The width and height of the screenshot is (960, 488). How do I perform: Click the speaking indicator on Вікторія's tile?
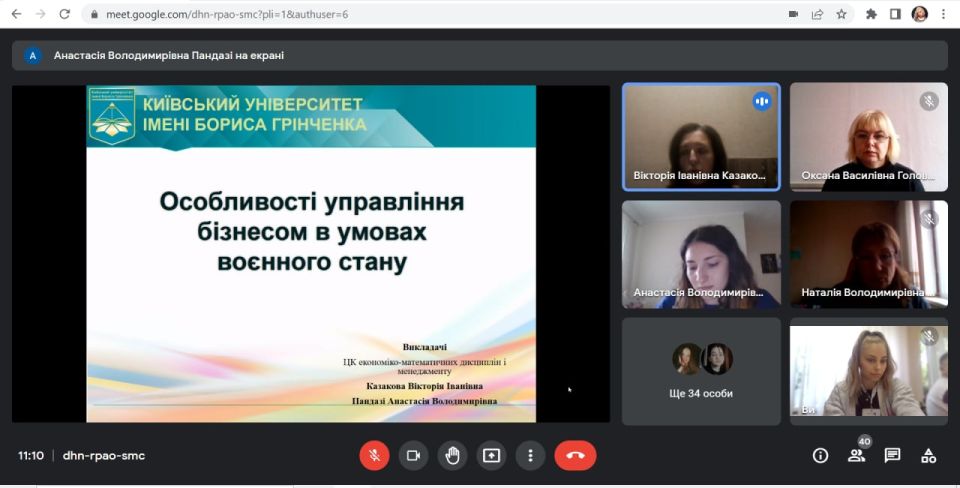click(x=762, y=101)
